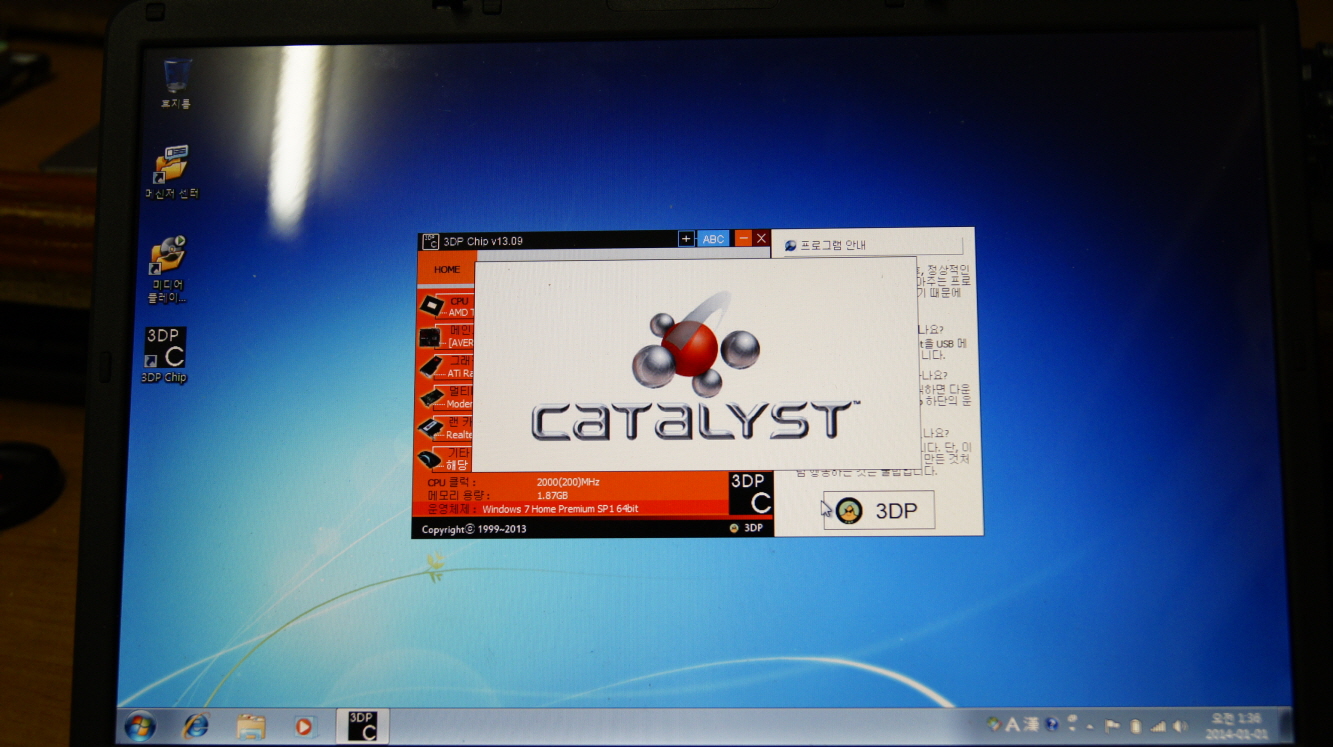This screenshot has width=1333, height=747.
Task: Launch Internet Explorer from taskbar
Action: (x=196, y=727)
